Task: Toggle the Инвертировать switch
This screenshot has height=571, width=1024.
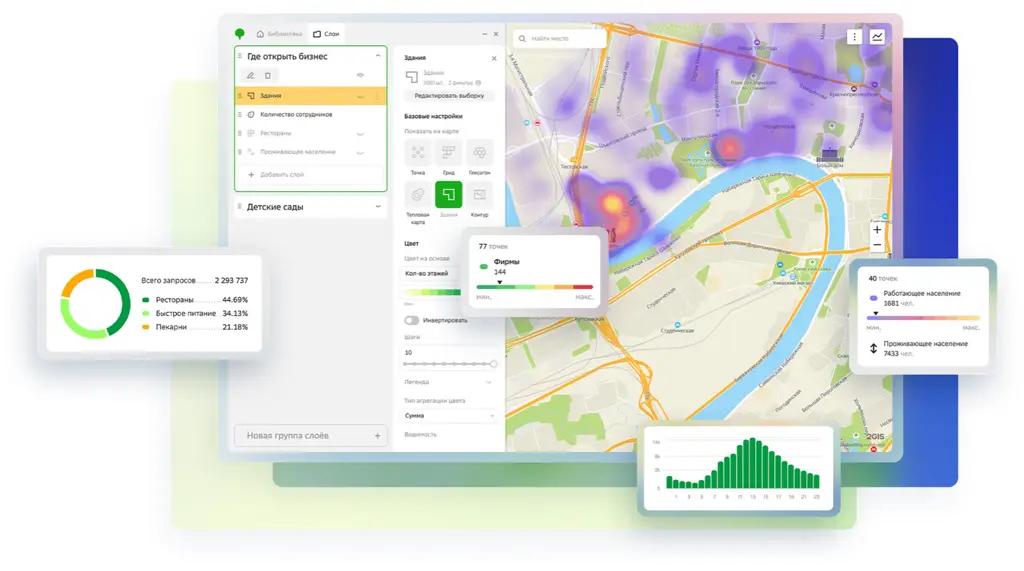Action: (411, 320)
